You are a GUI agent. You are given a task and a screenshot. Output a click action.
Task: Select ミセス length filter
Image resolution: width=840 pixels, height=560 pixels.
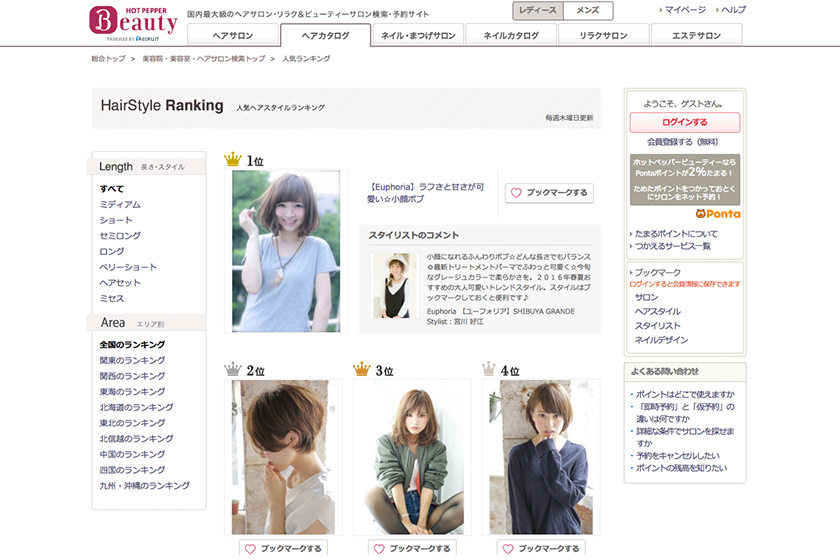point(111,298)
